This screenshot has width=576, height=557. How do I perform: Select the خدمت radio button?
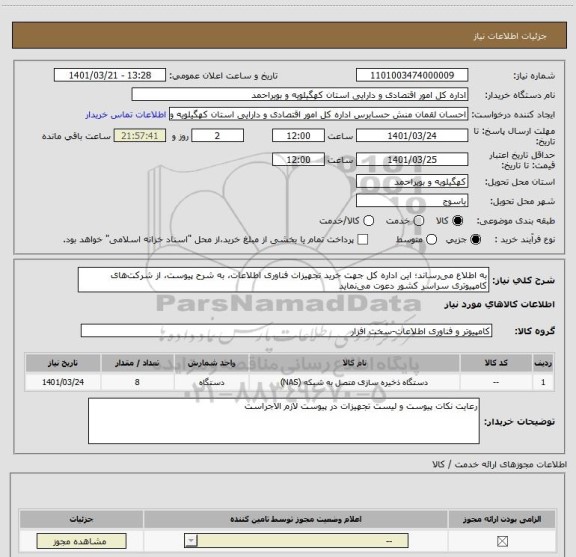419,220
